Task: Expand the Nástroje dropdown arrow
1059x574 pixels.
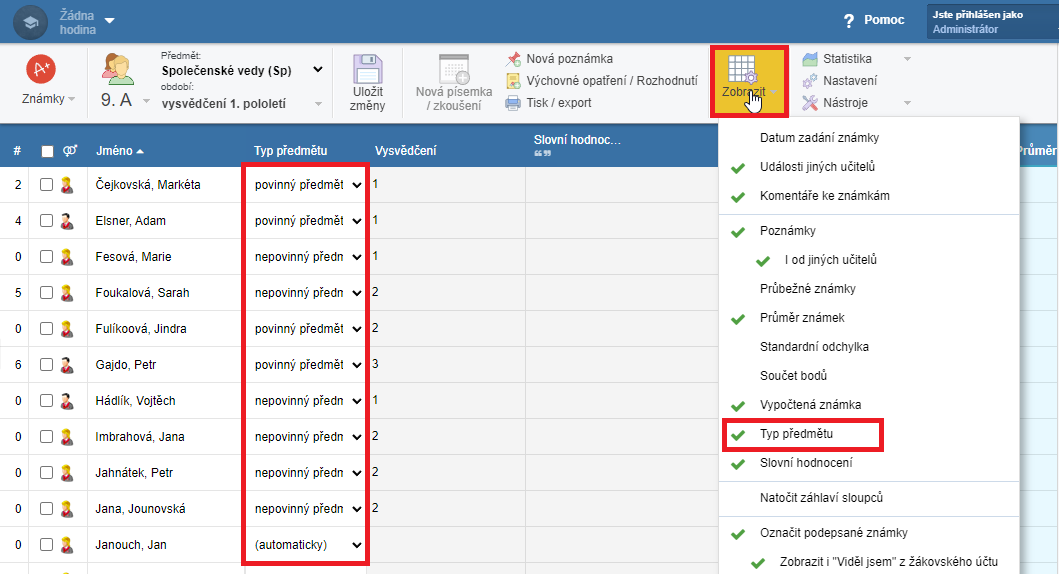Action: pos(907,103)
